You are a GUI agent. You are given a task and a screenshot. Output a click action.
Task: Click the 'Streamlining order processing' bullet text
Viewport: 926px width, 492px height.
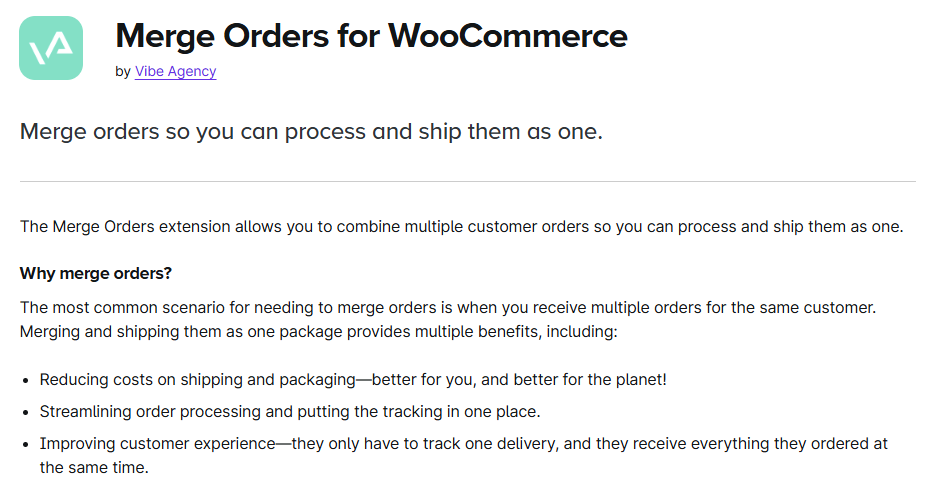[290, 412]
